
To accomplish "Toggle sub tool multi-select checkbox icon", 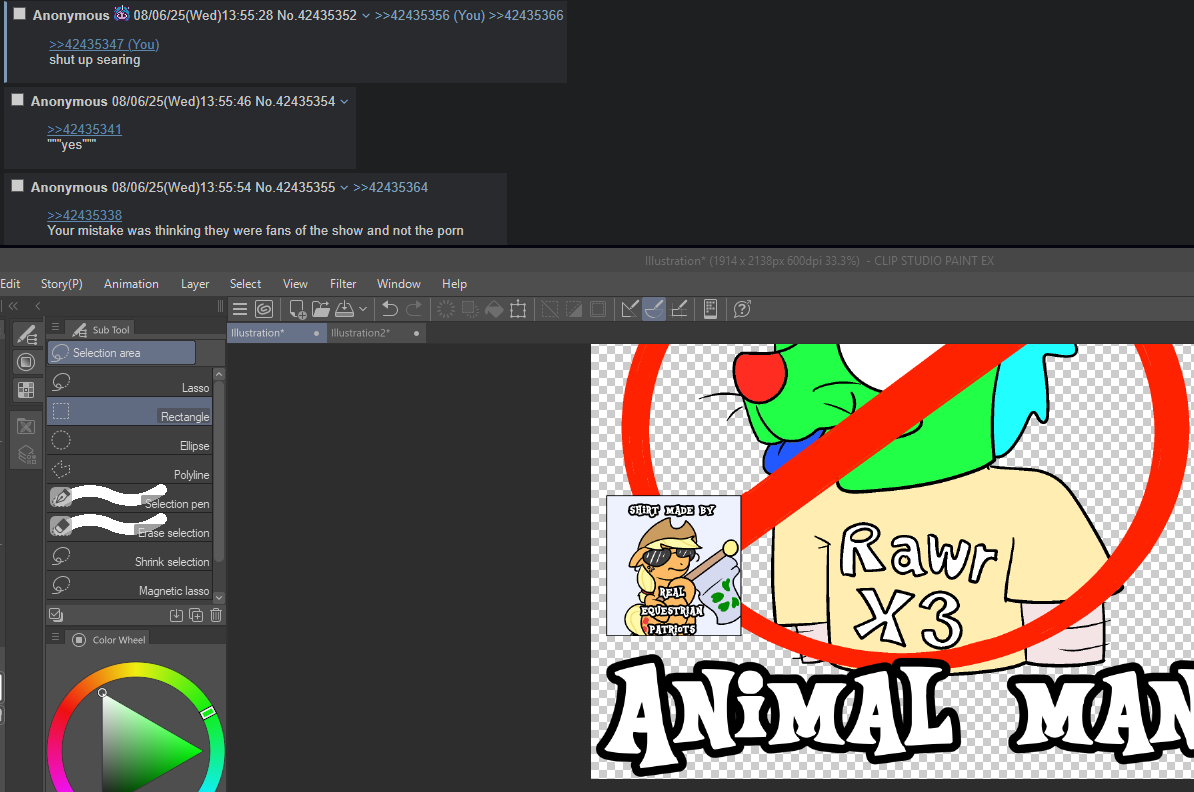I will tap(56, 615).
